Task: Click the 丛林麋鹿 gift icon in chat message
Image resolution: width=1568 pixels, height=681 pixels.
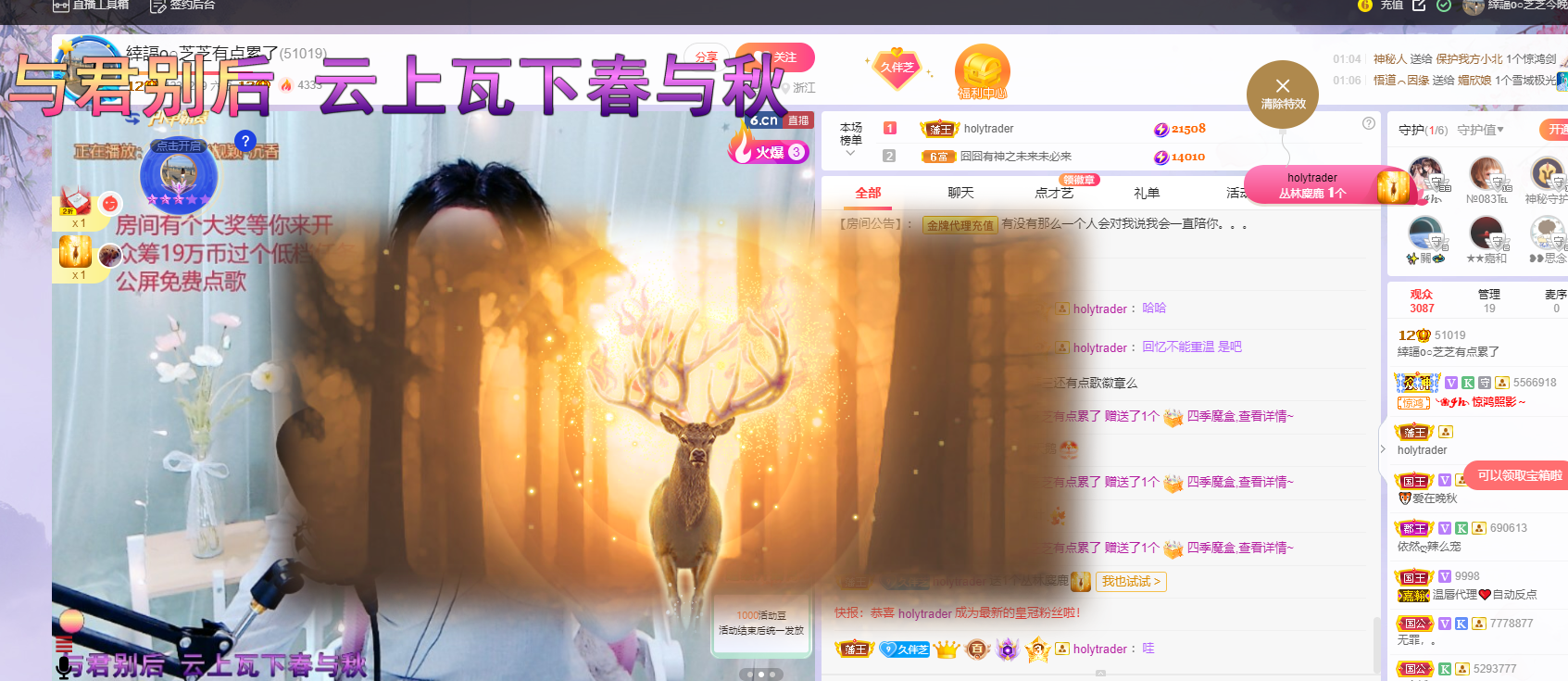Action: point(1080,582)
